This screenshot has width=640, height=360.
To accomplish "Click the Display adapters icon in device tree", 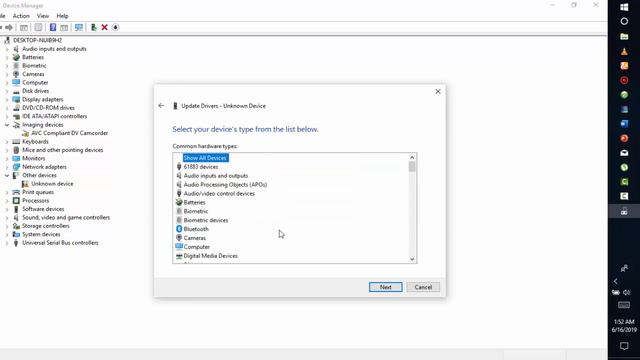I will [16, 99].
